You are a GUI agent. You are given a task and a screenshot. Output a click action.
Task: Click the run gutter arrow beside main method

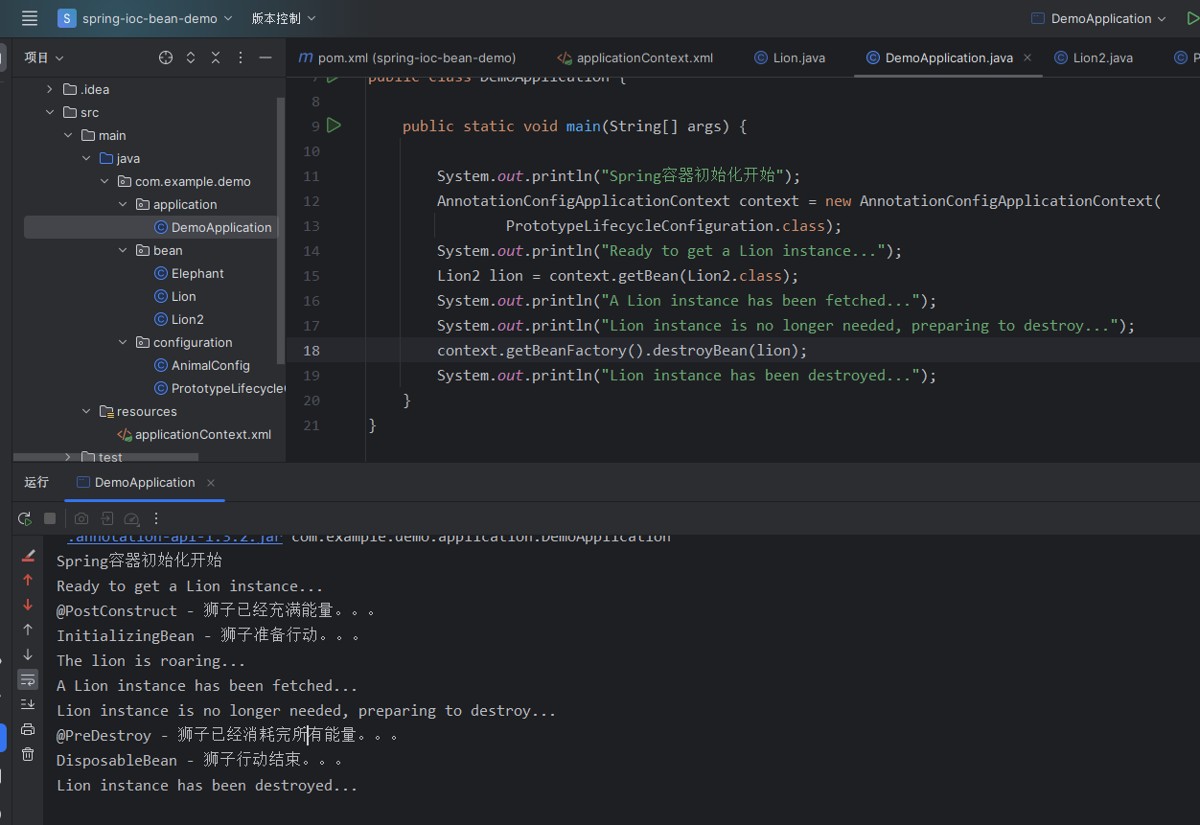click(334, 126)
